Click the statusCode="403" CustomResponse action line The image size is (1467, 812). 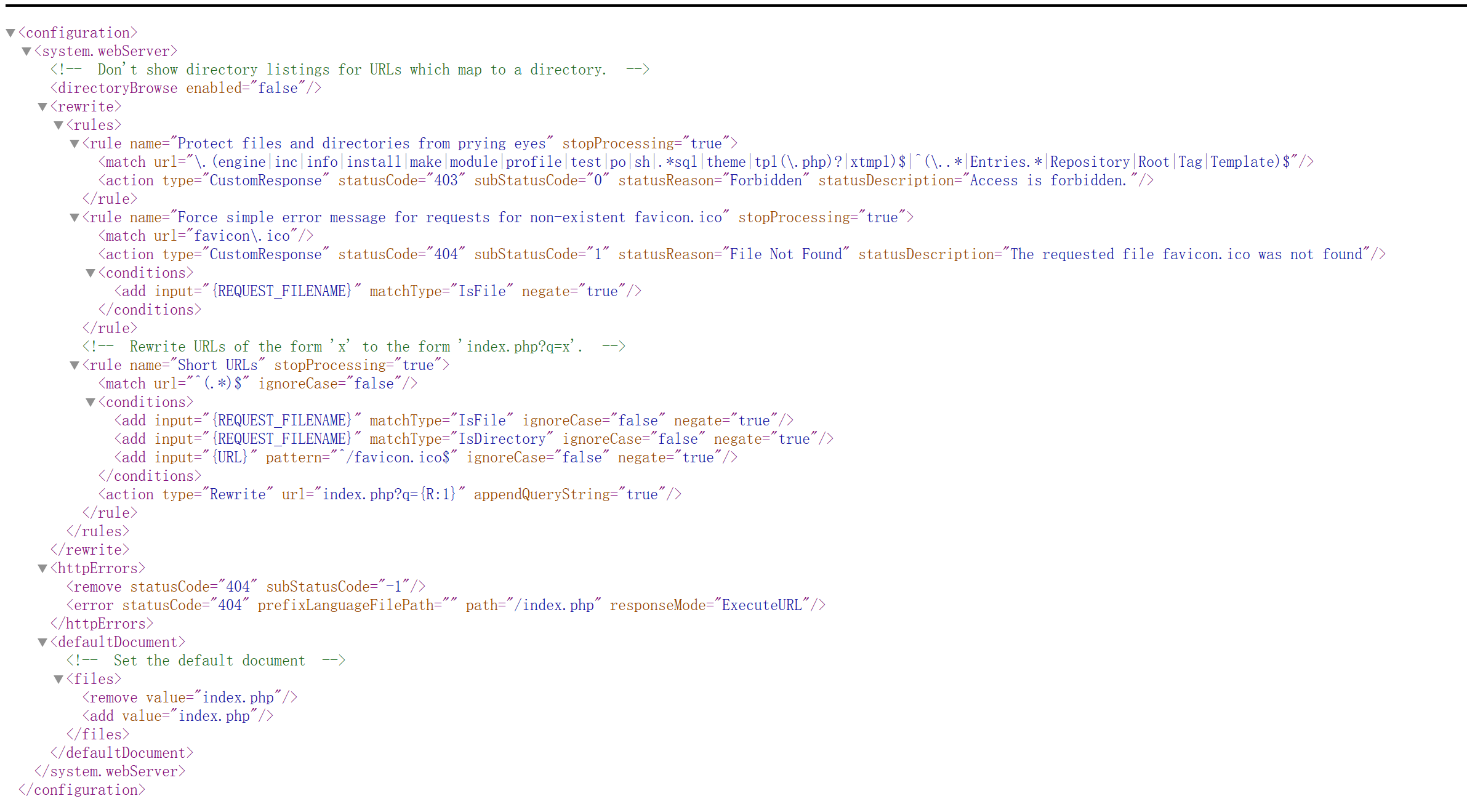coord(625,180)
